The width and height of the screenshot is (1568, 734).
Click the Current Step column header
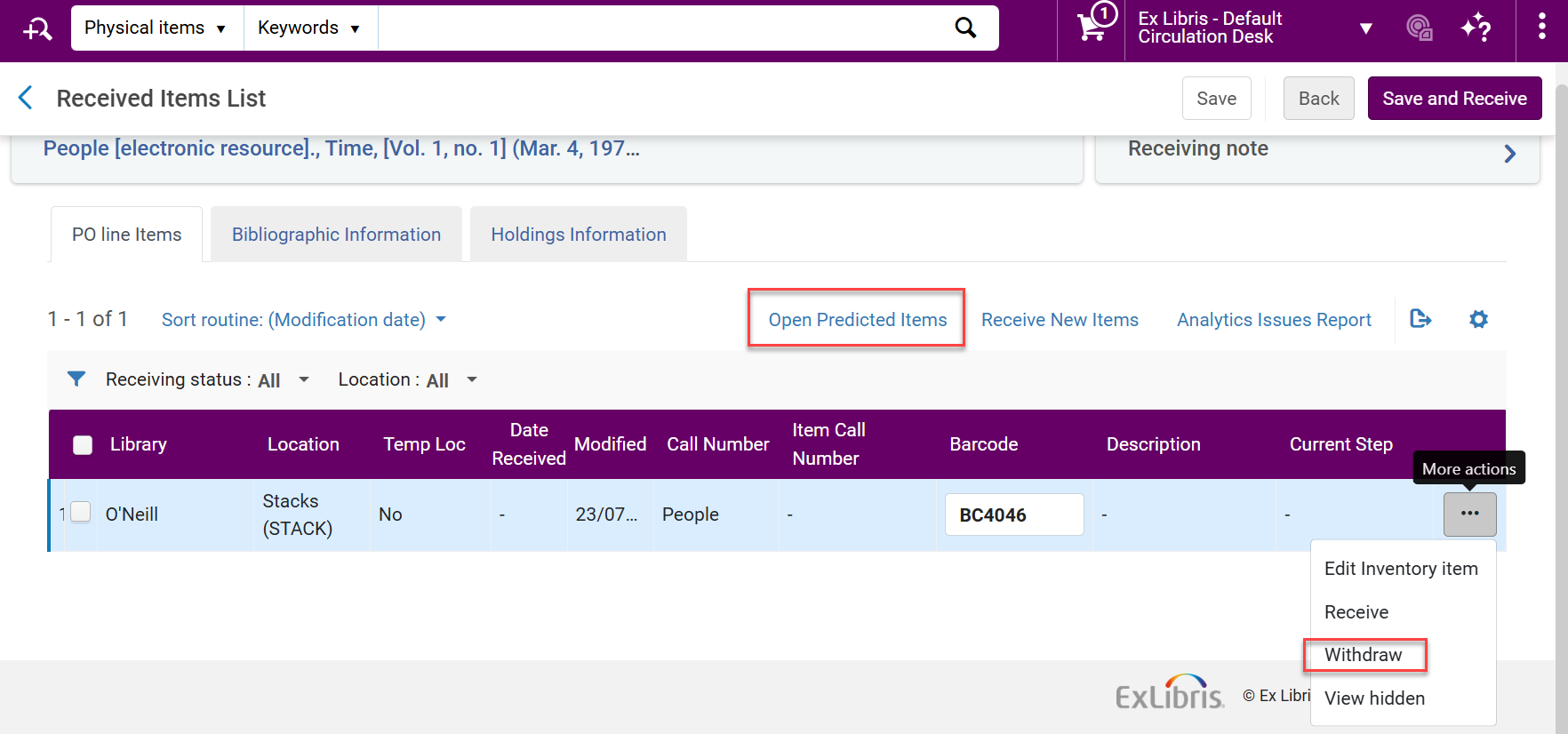[1340, 444]
